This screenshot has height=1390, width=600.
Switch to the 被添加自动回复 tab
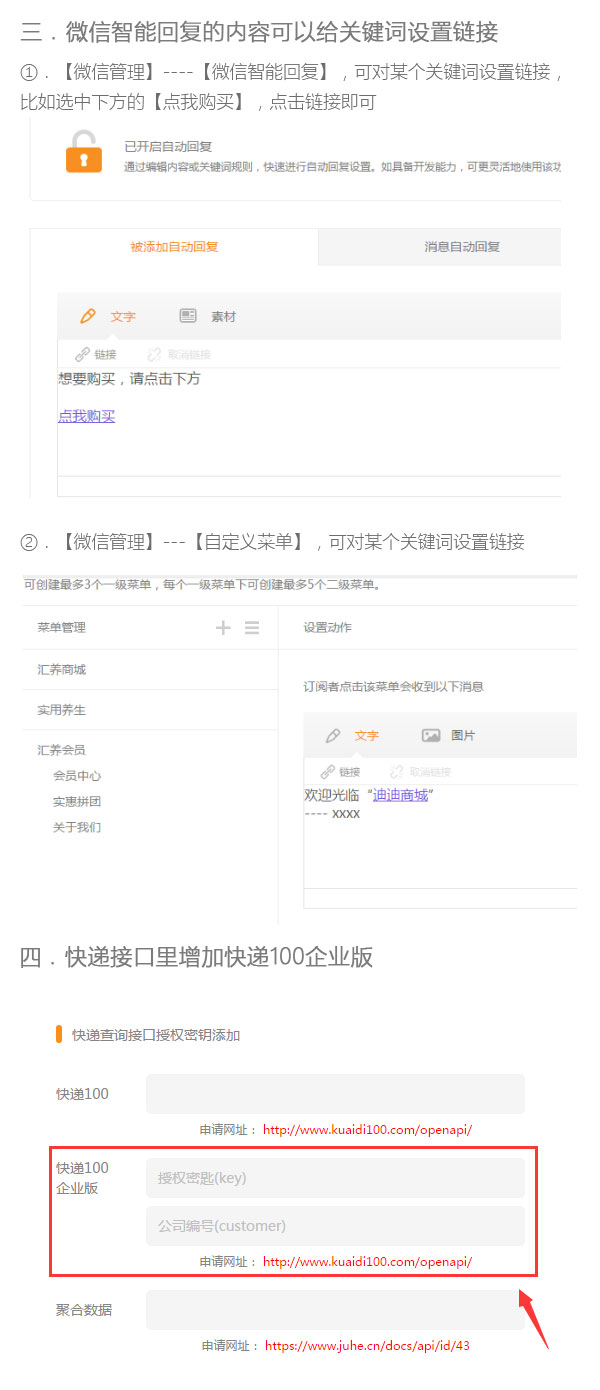point(174,247)
